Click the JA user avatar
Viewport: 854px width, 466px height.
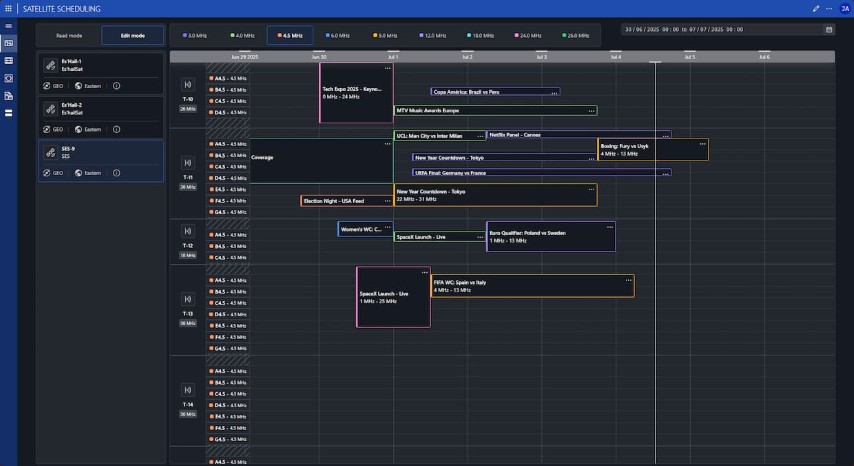tap(845, 8)
